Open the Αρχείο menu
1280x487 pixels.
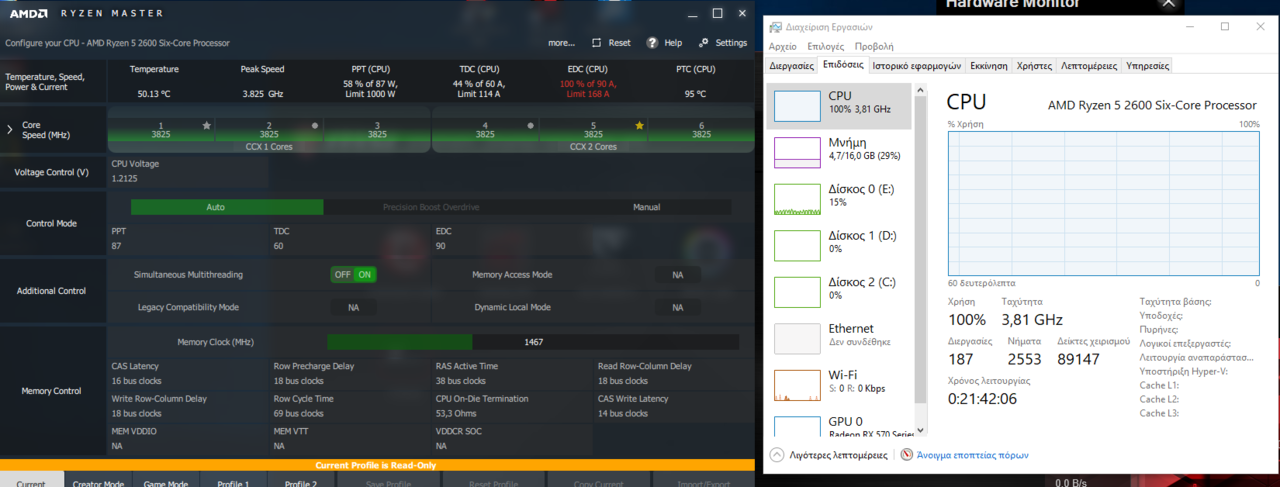[x=783, y=46]
